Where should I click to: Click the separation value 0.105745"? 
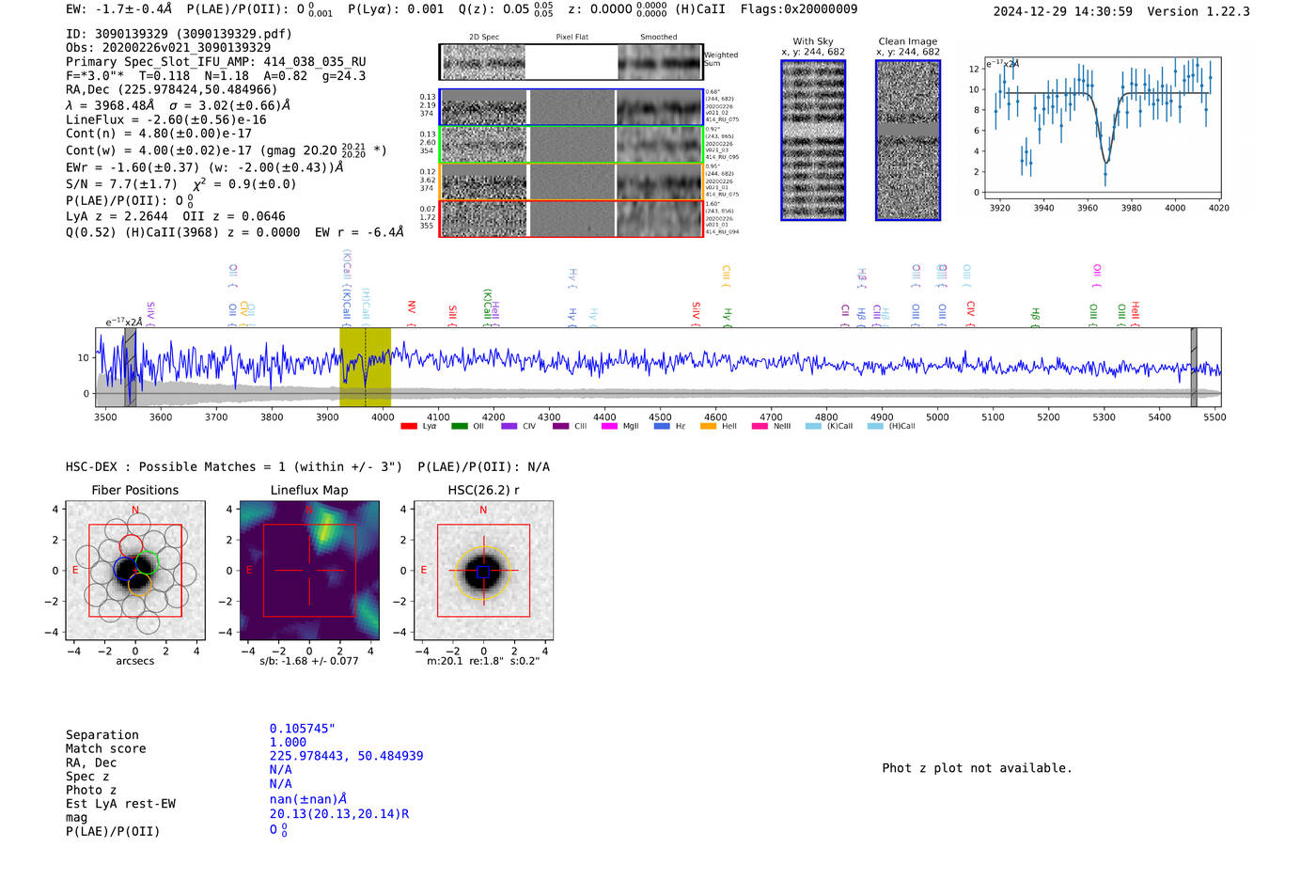(302, 729)
